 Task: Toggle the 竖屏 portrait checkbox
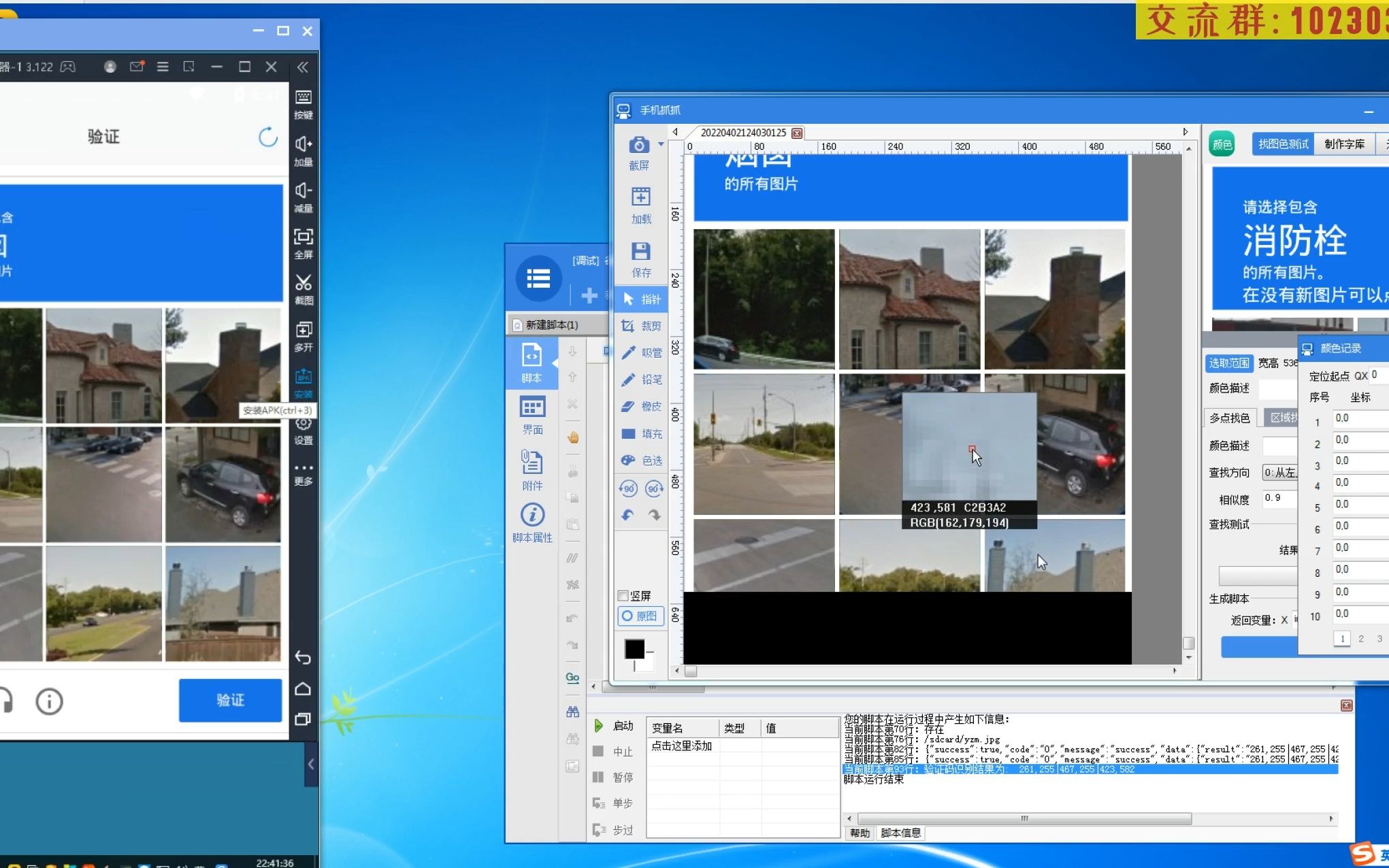click(x=623, y=596)
